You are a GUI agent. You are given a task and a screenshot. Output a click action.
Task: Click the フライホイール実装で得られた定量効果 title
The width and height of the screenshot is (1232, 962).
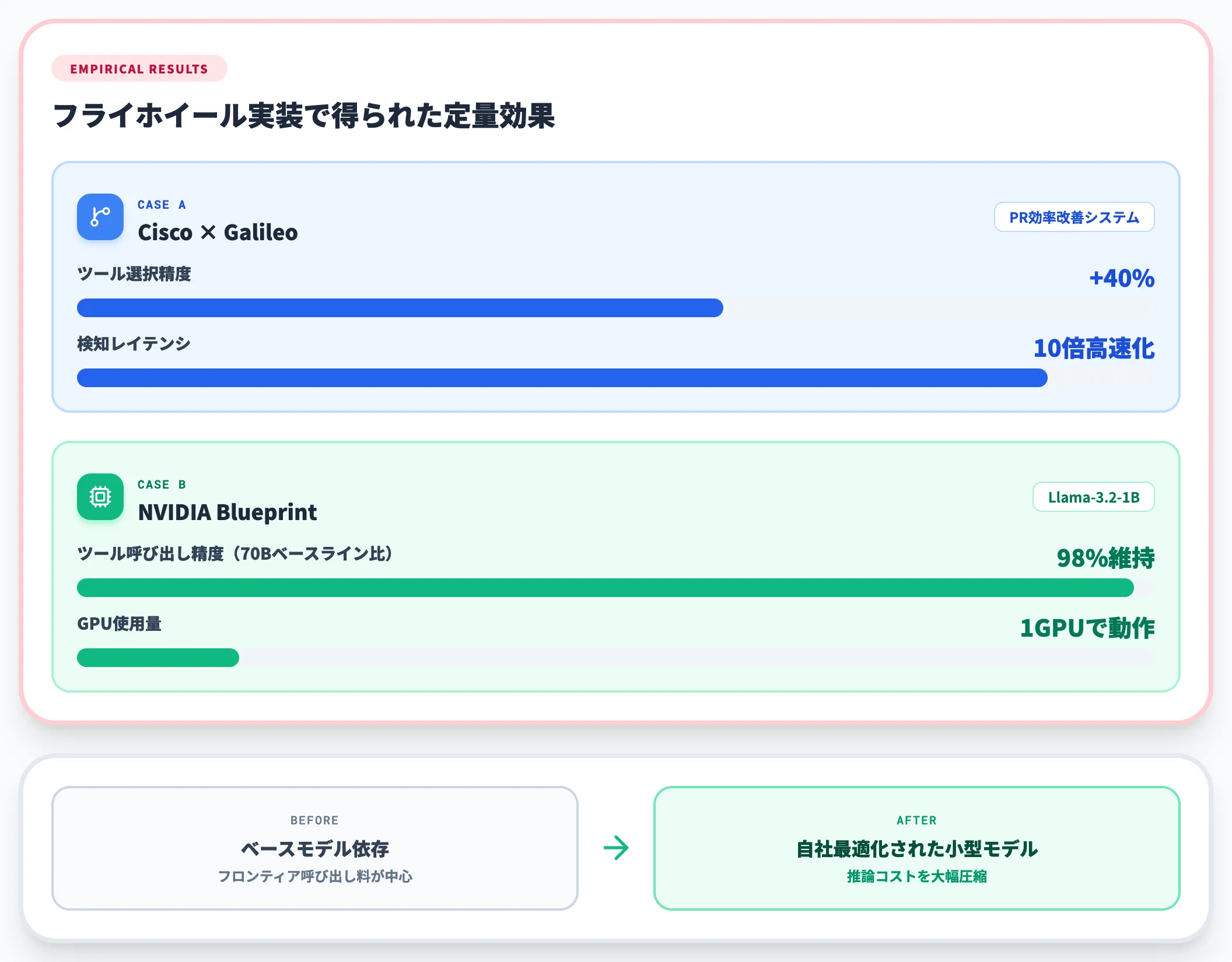pos(304,115)
